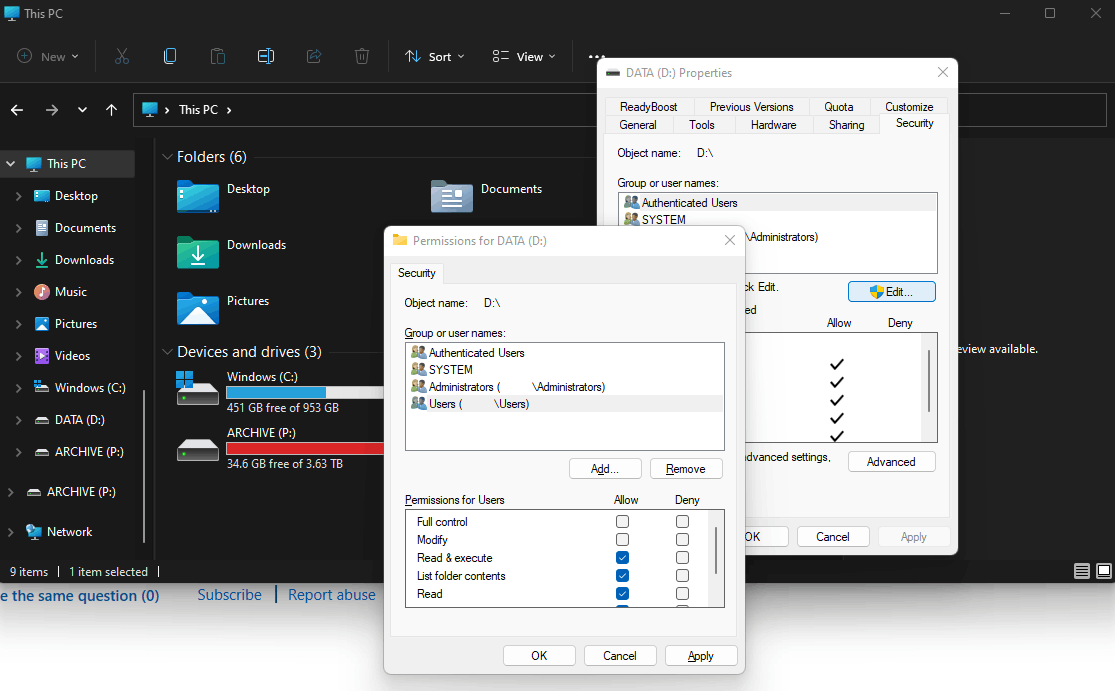Click the See more ellipsis in toolbar
This screenshot has width=1115, height=691.
click(596, 56)
